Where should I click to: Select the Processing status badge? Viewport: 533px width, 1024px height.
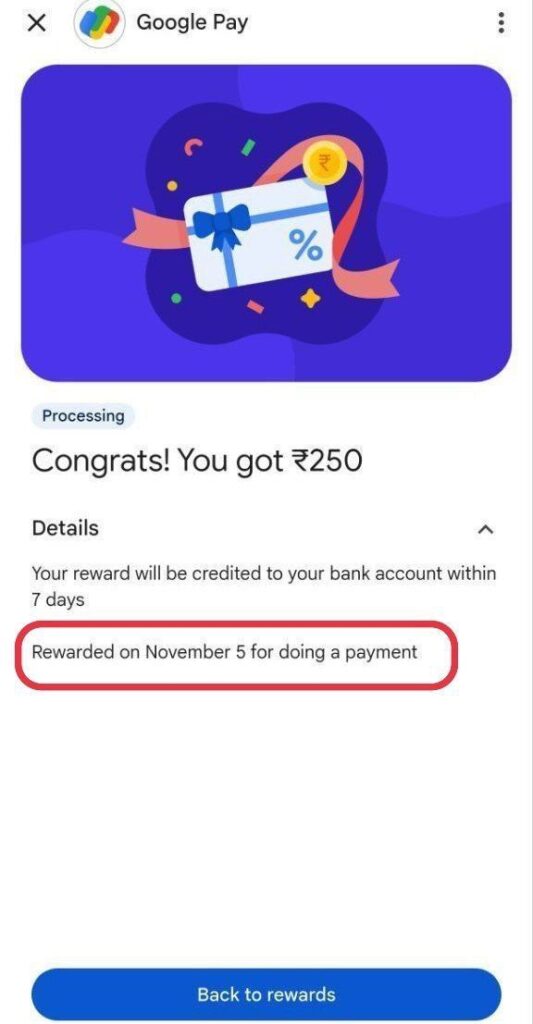point(83,416)
